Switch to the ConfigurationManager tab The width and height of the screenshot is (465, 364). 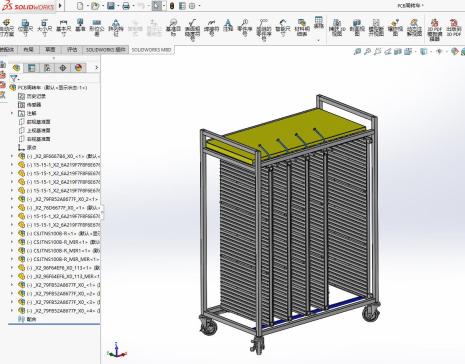pyautogui.click(x=47, y=68)
